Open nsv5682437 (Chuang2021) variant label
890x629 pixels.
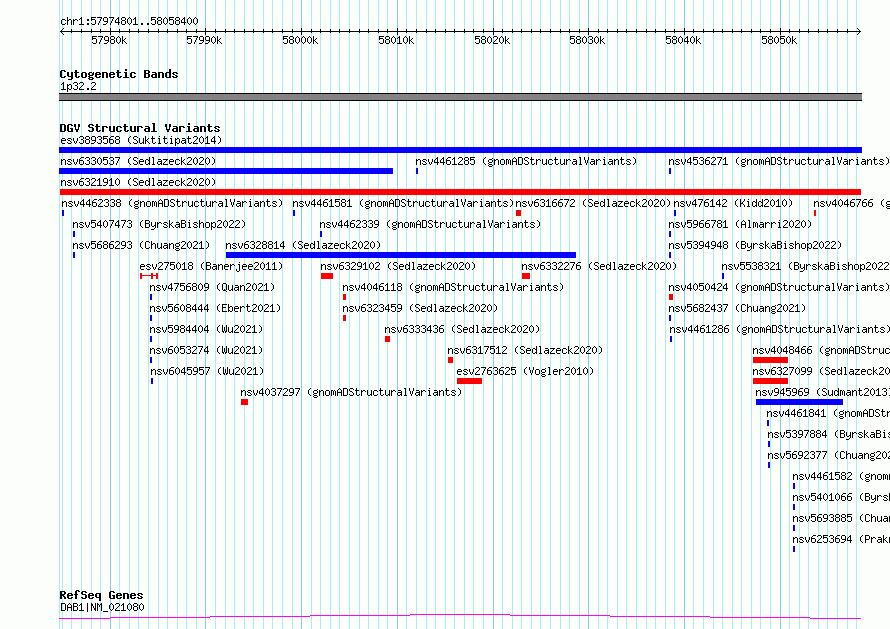pos(737,308)
